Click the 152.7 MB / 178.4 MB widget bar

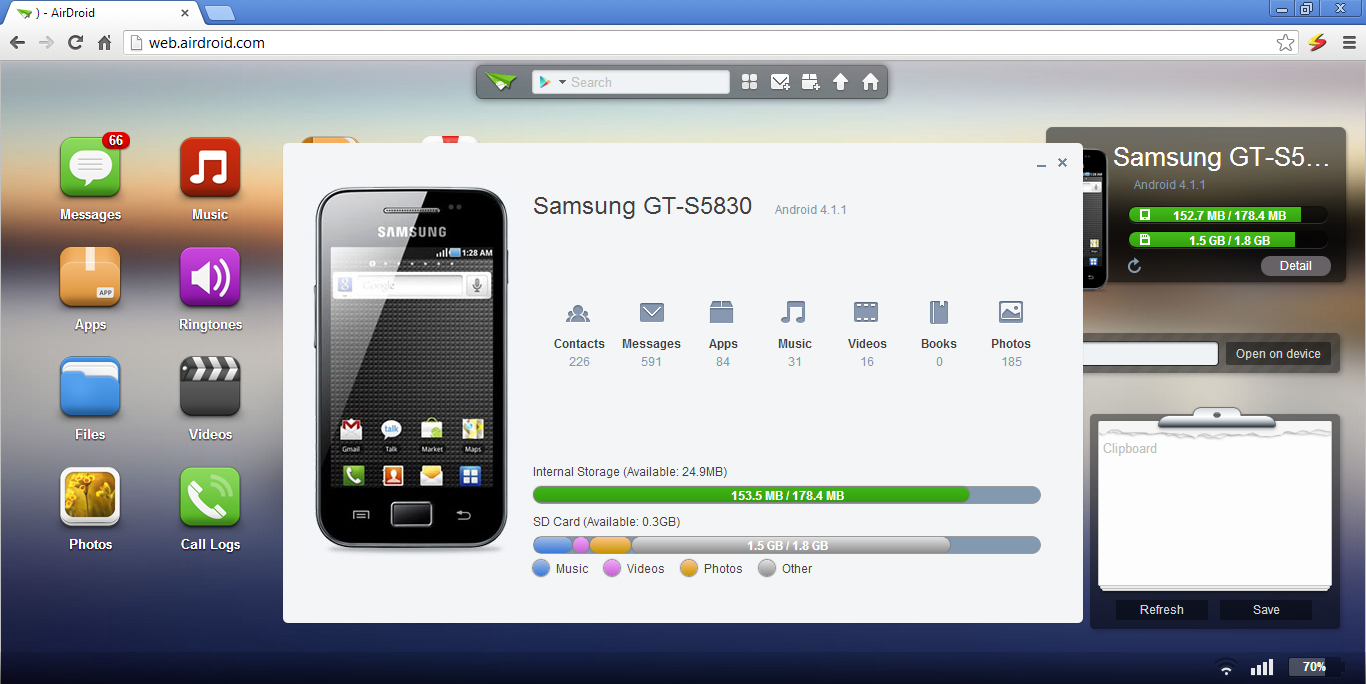pyautogui.click(x=1228, y=215)
